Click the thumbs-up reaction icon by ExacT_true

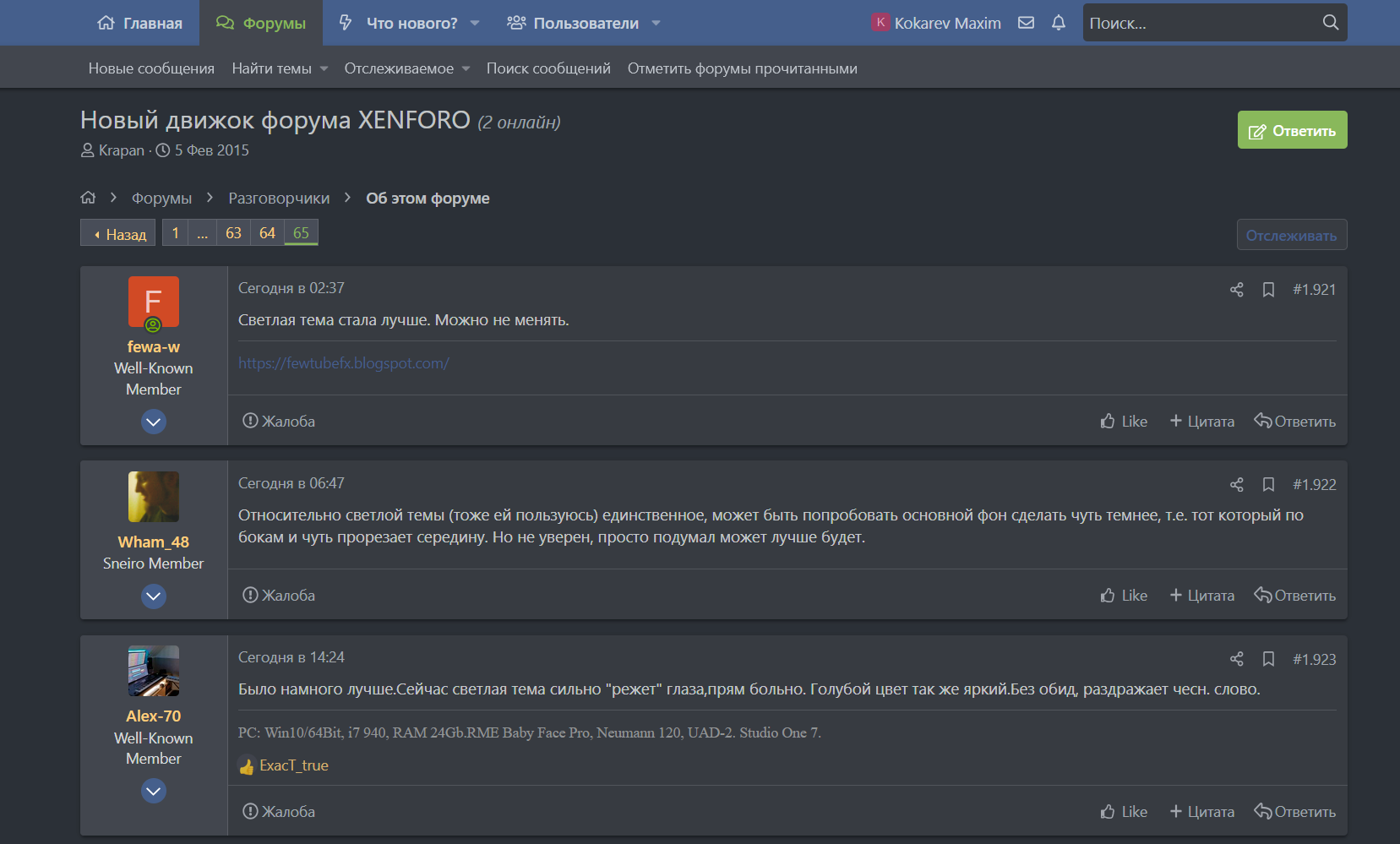[x=247, y=766]
